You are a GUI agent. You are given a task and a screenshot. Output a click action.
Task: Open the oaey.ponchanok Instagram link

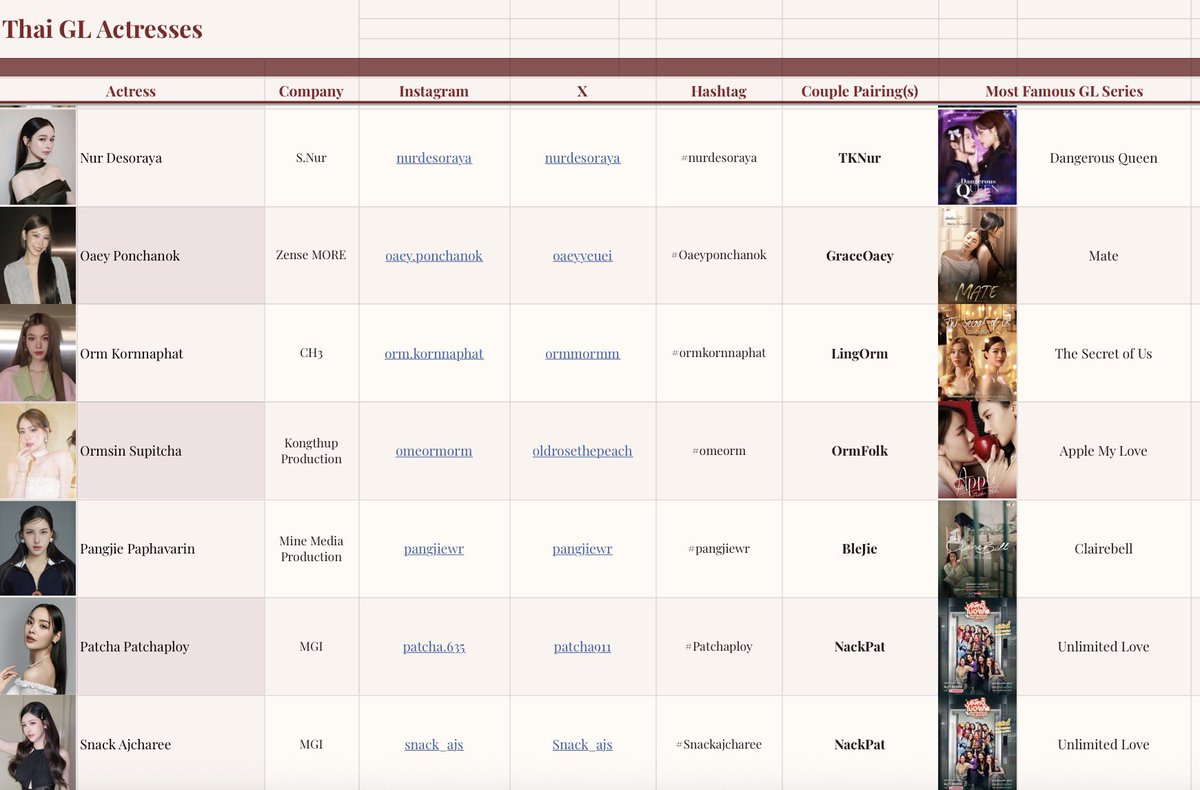point(433,255)
